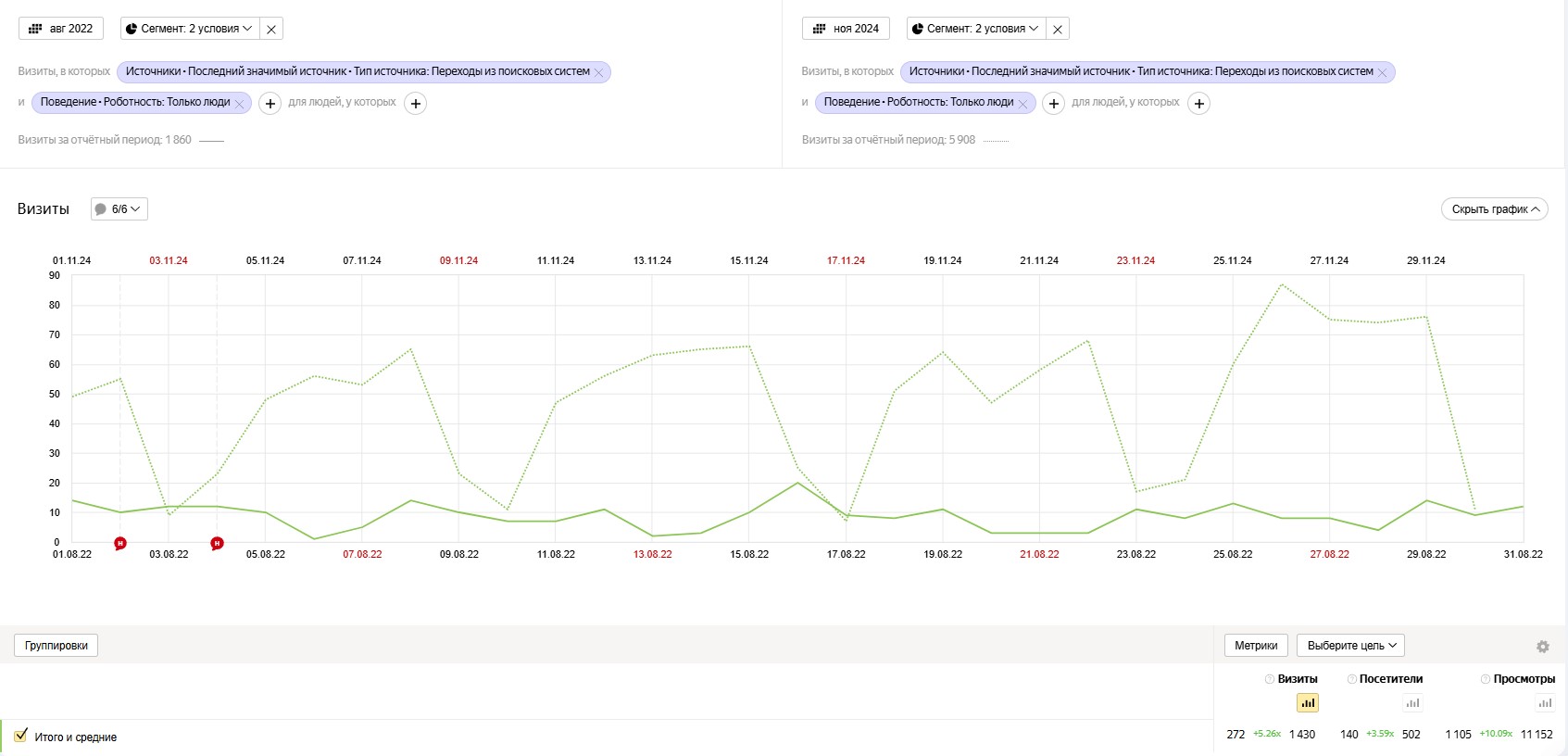The height and width of the screenshot is (756, 1568).
Task: Open the Группировки panel
Action: pyautogui.click(x=56, y=646)
